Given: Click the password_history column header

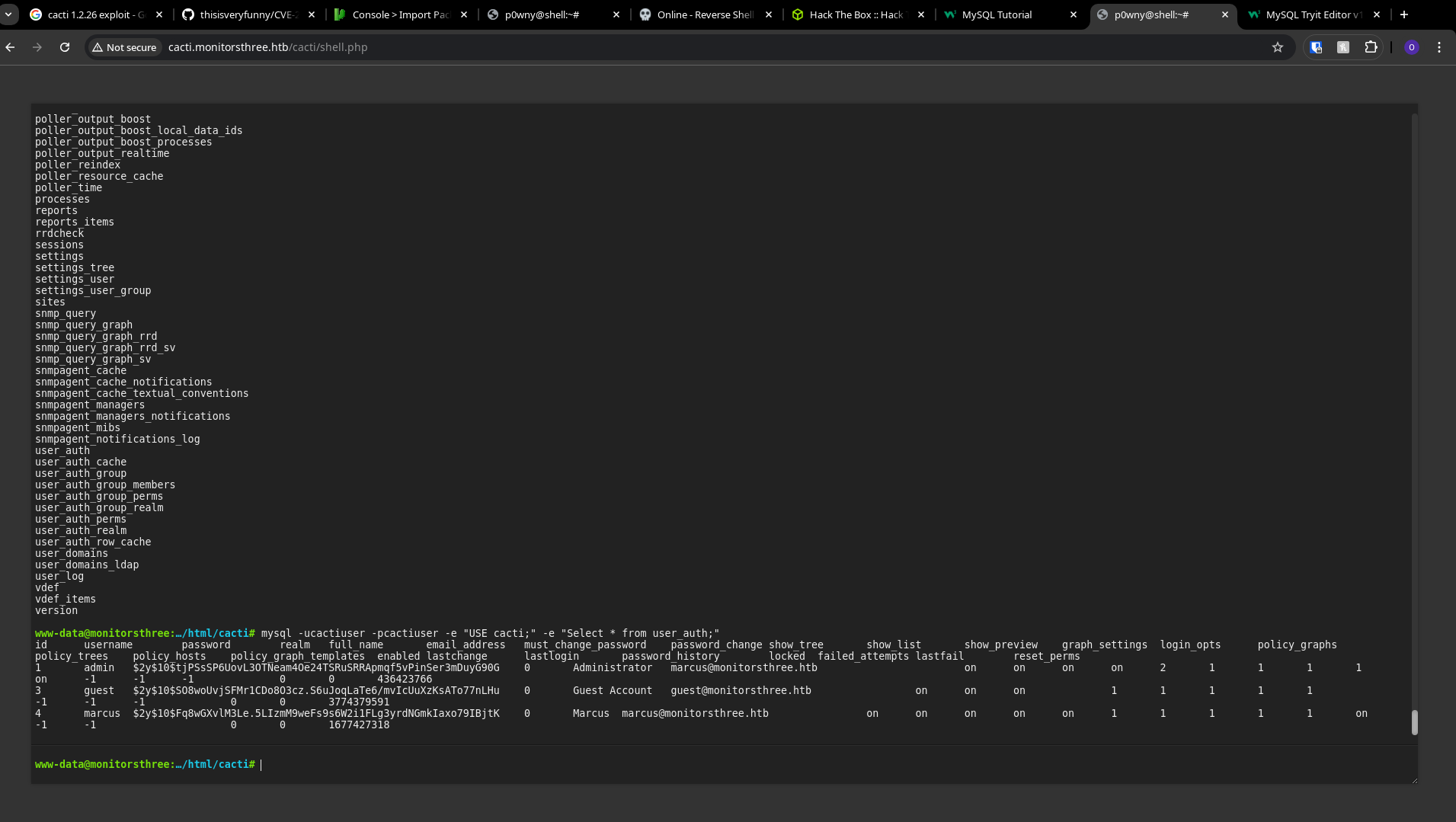Looking at the screenshot, I should 670,656.
